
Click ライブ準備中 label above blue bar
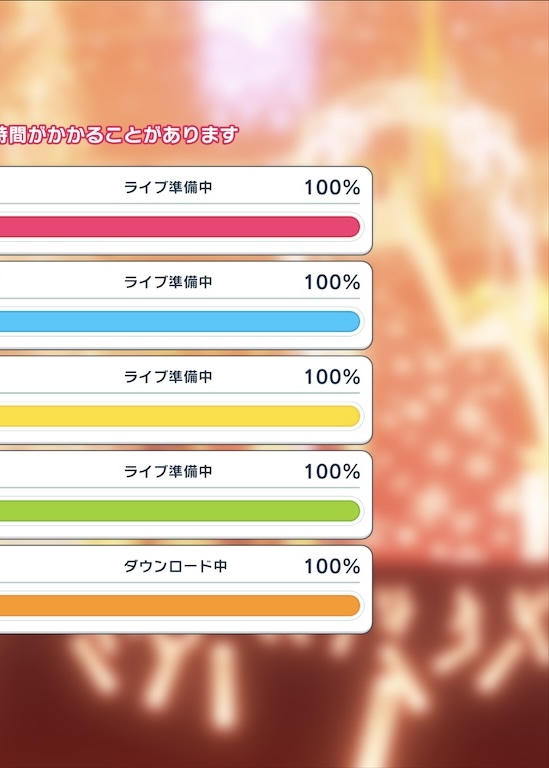coord(168,282)
